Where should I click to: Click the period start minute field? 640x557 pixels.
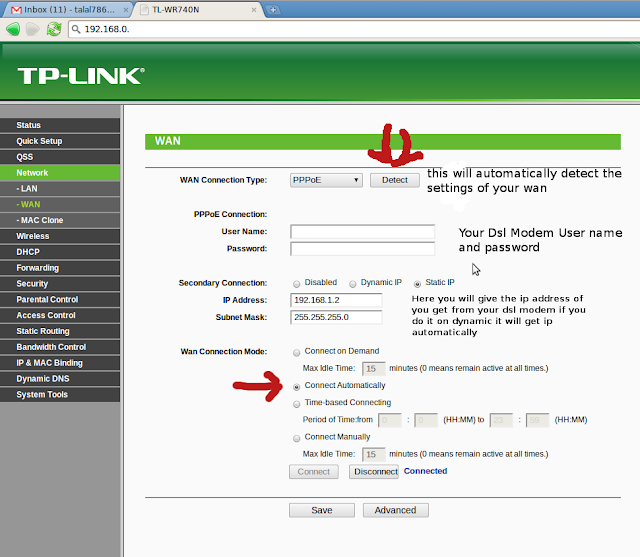point(426,420)
